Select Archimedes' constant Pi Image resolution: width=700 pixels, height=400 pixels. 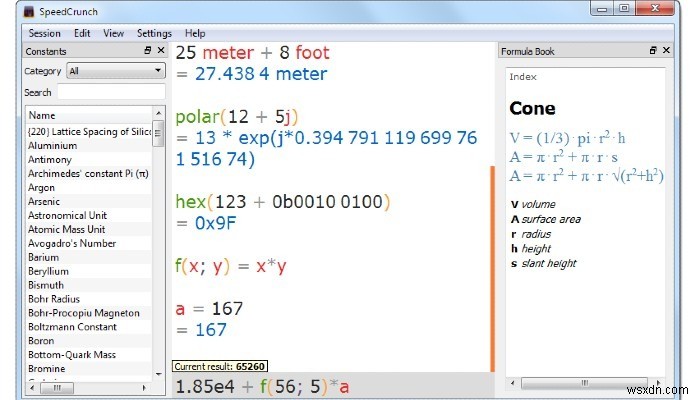click(x=89, y=173)
